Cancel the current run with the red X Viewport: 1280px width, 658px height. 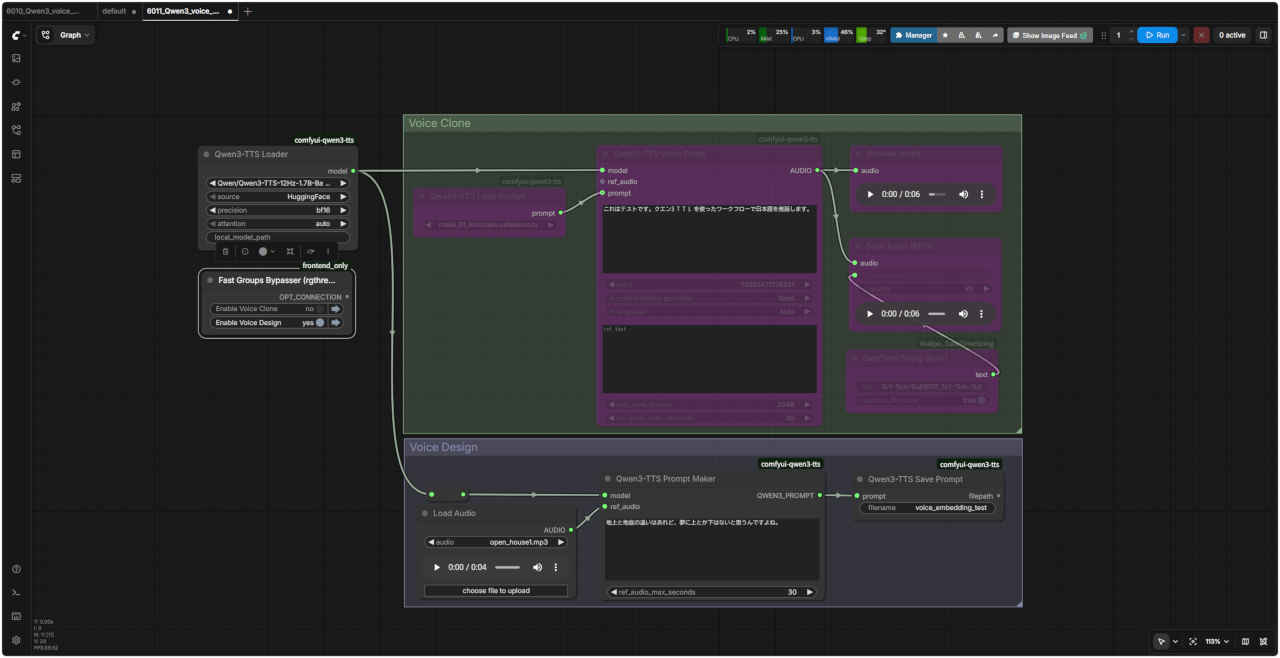1201,35
